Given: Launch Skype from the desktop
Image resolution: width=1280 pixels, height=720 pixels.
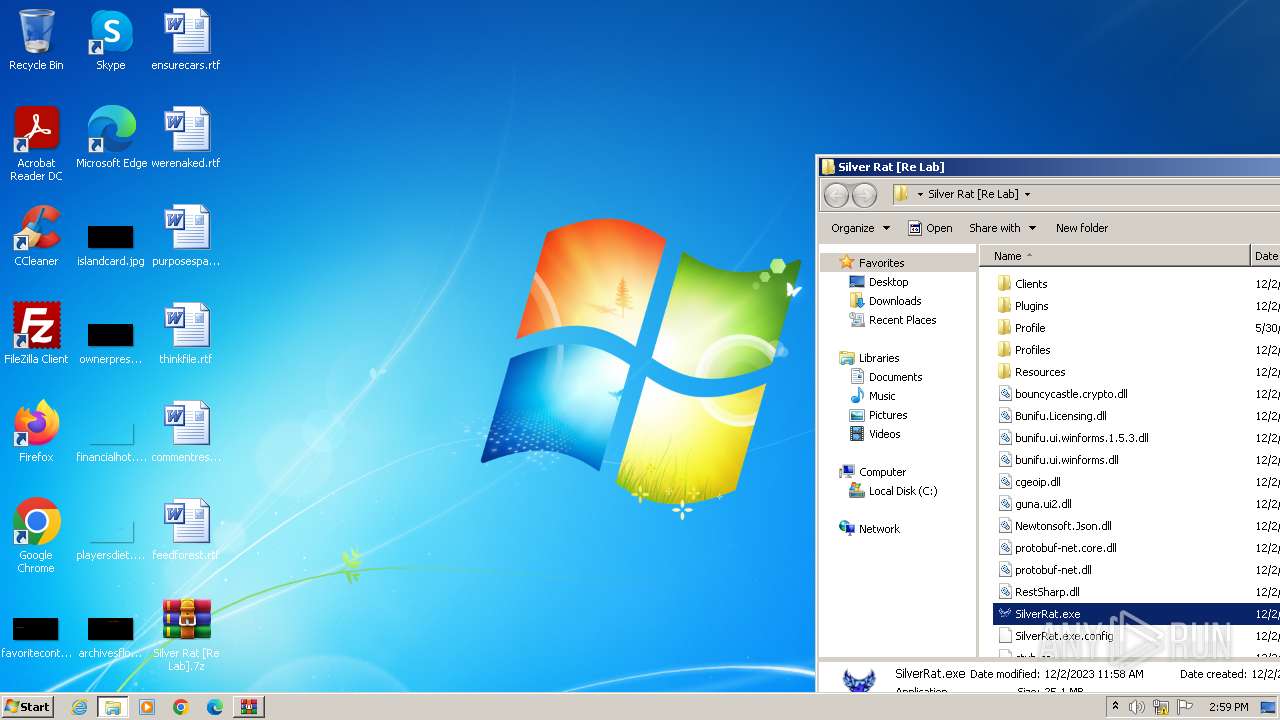Looking at the screenshot, I should [x=110, y=40].
